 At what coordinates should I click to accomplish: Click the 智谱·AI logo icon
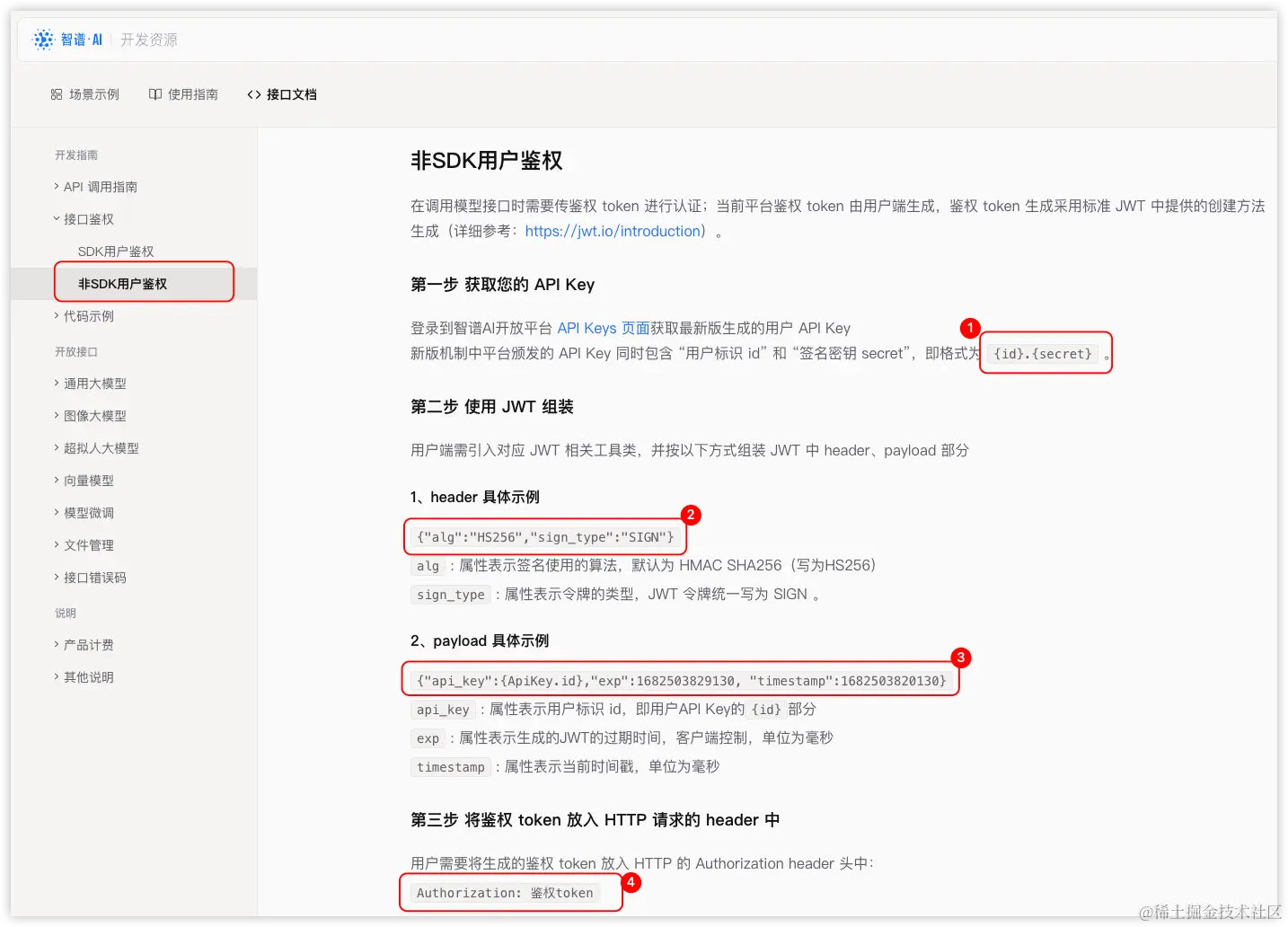pos(43,40)
